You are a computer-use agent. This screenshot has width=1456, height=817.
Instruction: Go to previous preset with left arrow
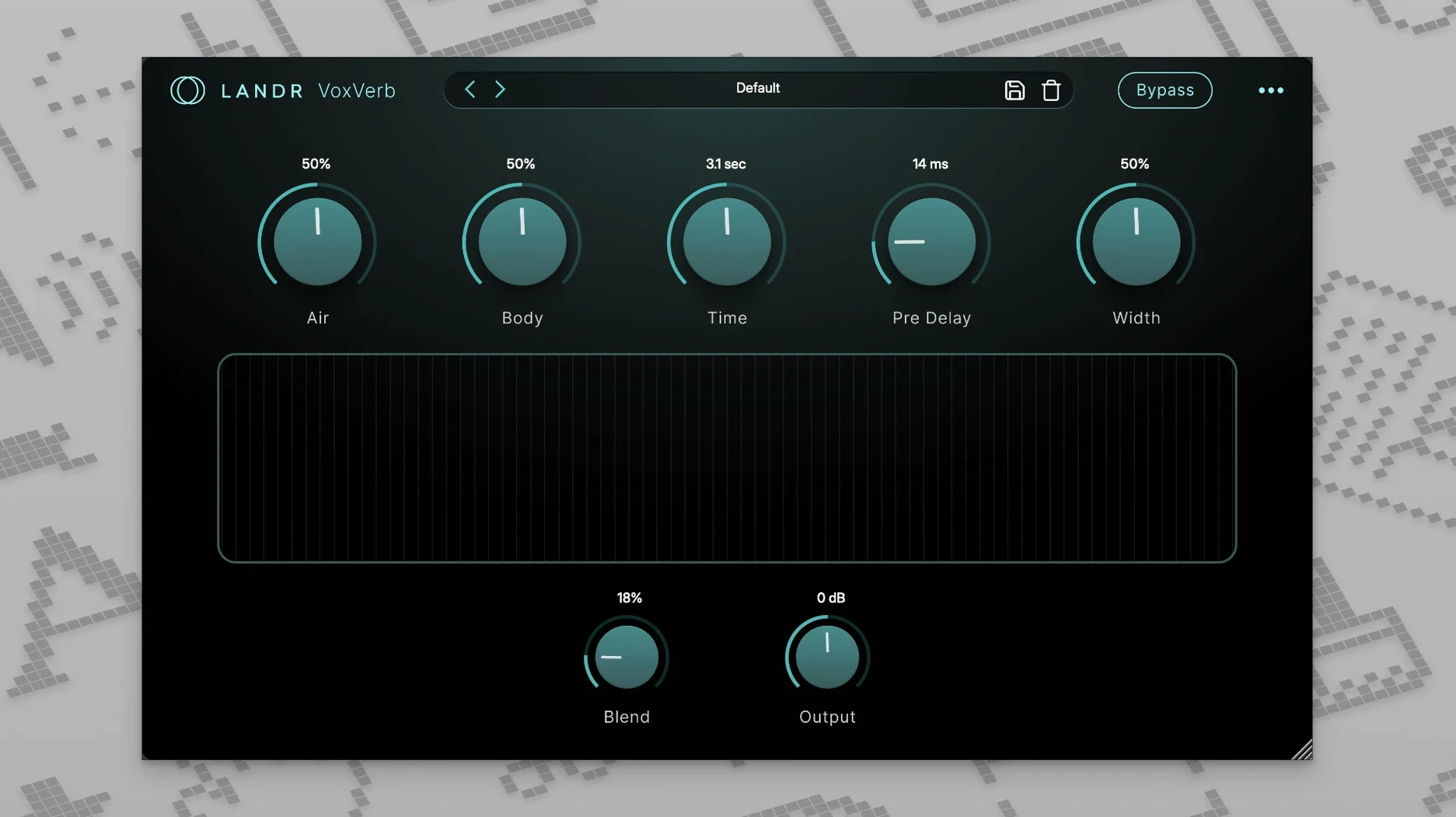(470, 89)
